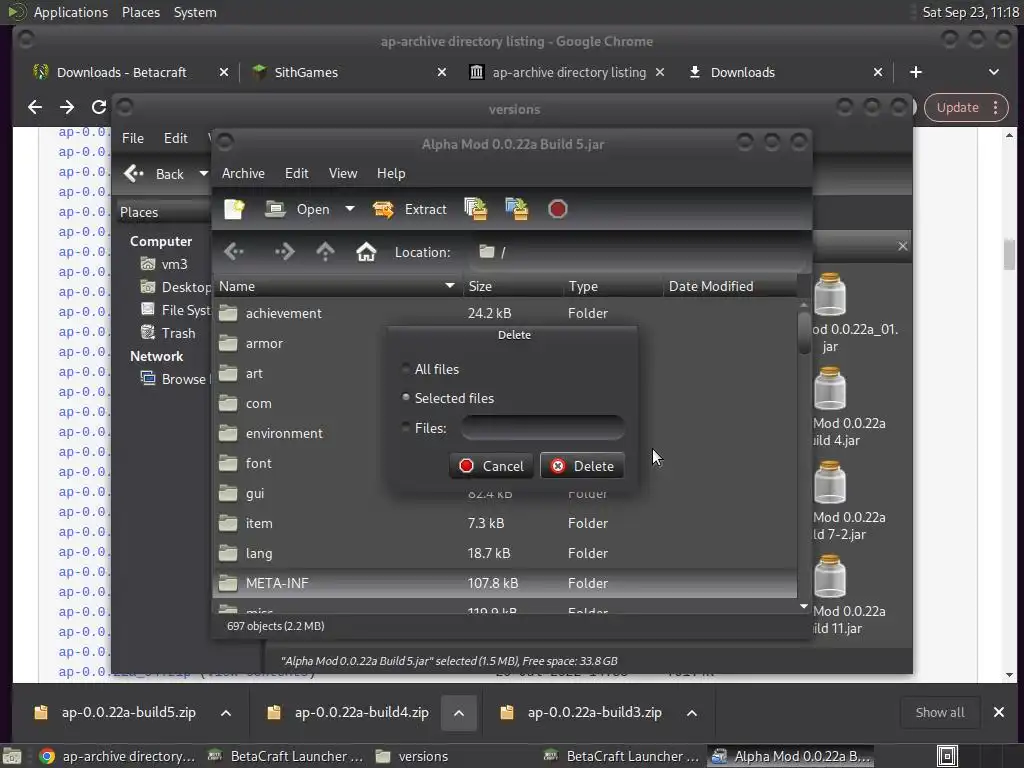
Task: Click the show desktop icon in bottom panel
Action: 12,756
